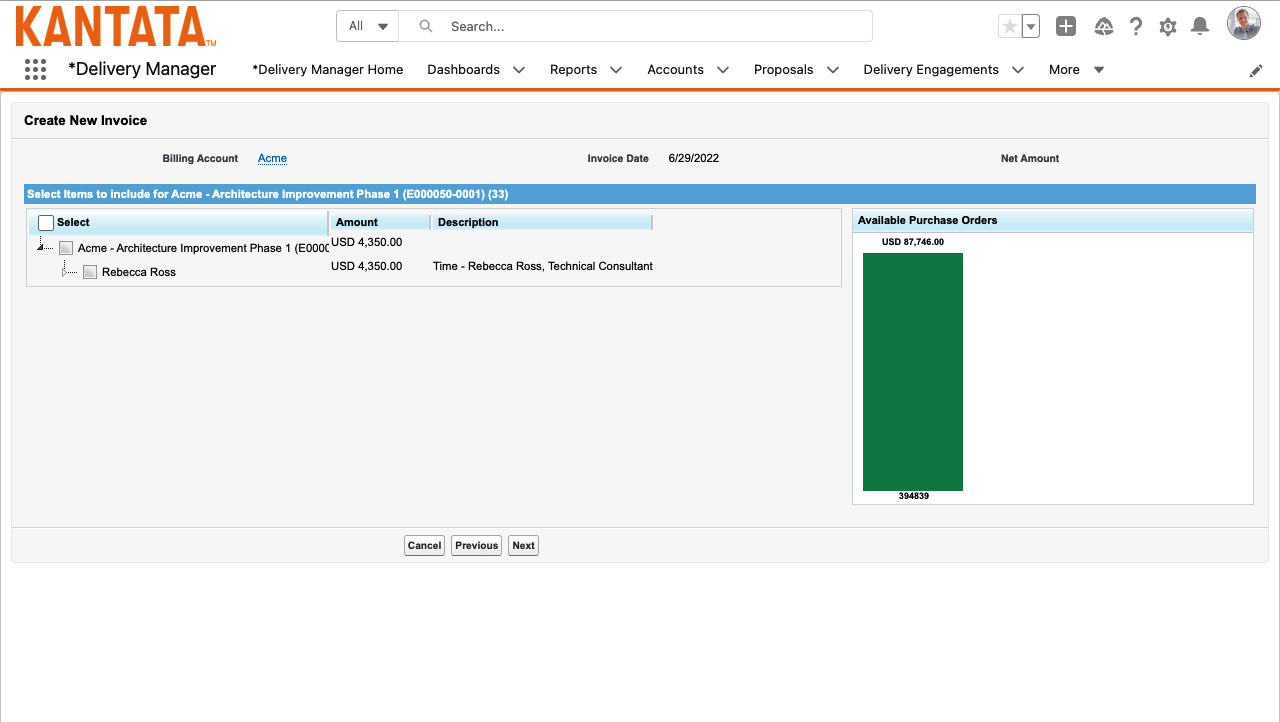Open the Trailhead guidance icon
This screenshot has height=722, width=1280.
coord(1104,27)
